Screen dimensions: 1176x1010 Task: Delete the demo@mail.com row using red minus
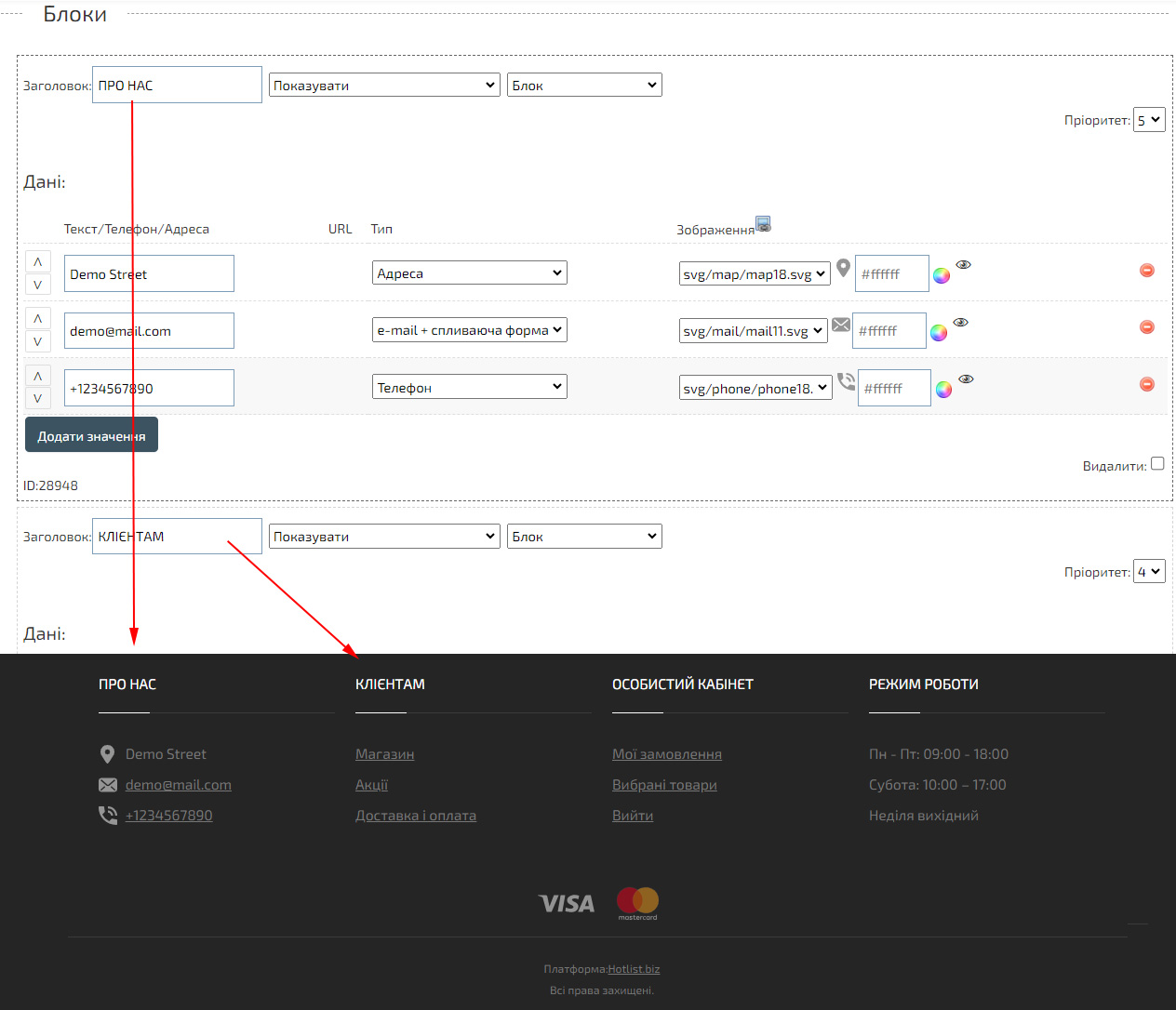tap(1146, 327)
